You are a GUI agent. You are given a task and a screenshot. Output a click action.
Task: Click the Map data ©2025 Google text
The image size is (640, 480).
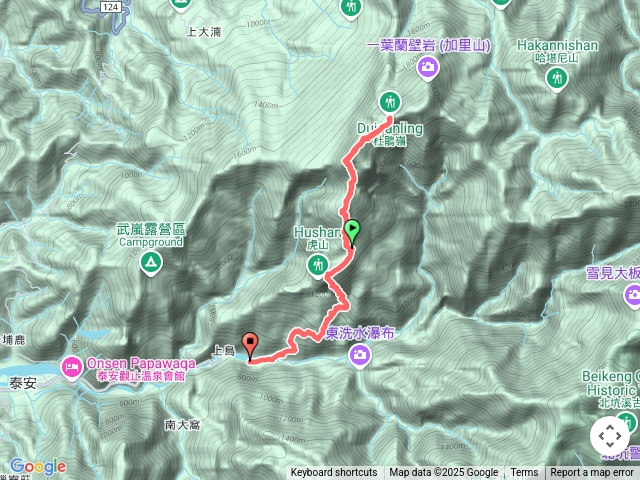click(444, 473)
